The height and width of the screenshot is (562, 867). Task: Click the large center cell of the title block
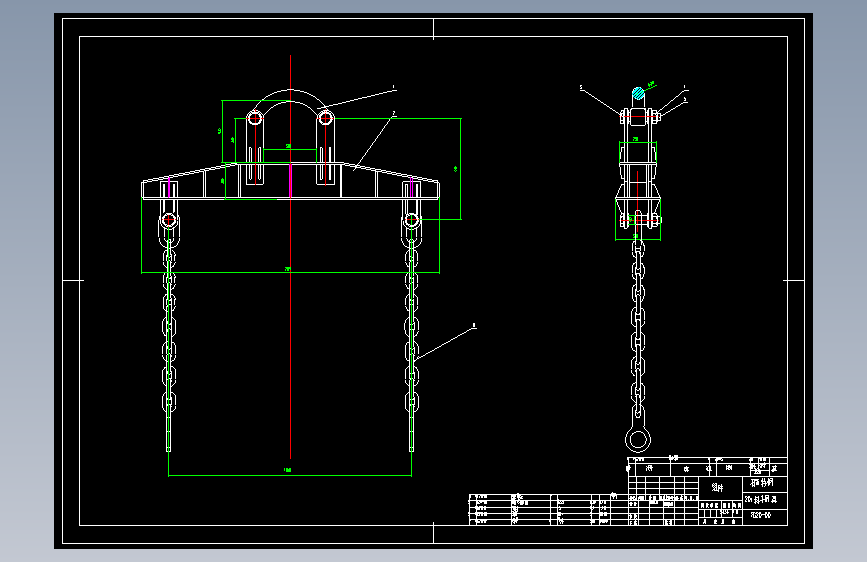coord(720,488)
